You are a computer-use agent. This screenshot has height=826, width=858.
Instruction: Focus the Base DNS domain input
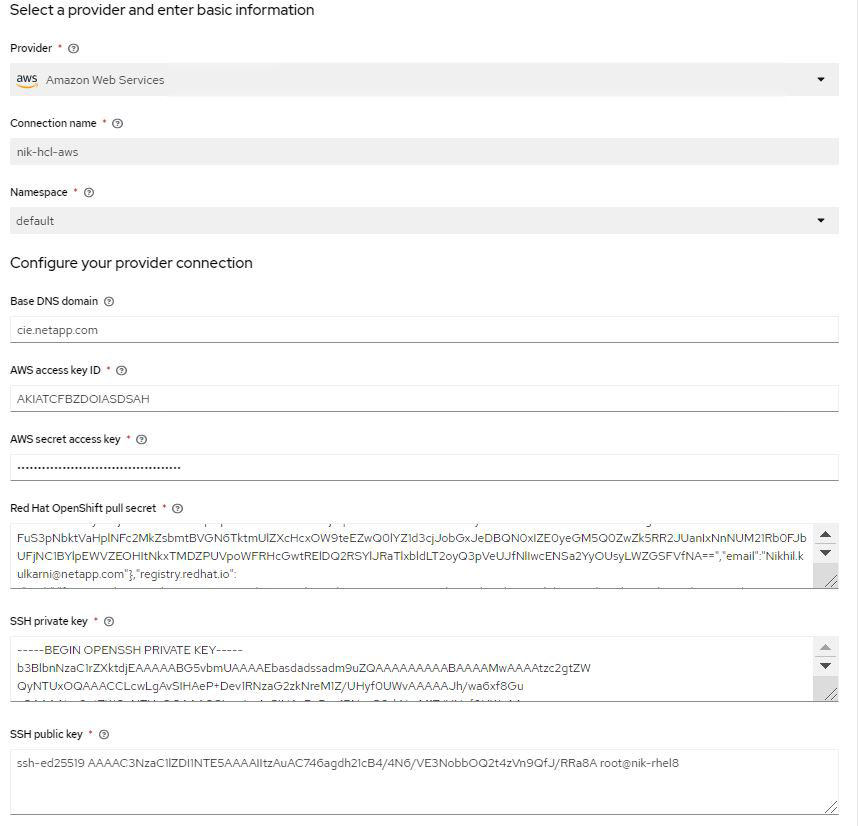pos(424,329)
